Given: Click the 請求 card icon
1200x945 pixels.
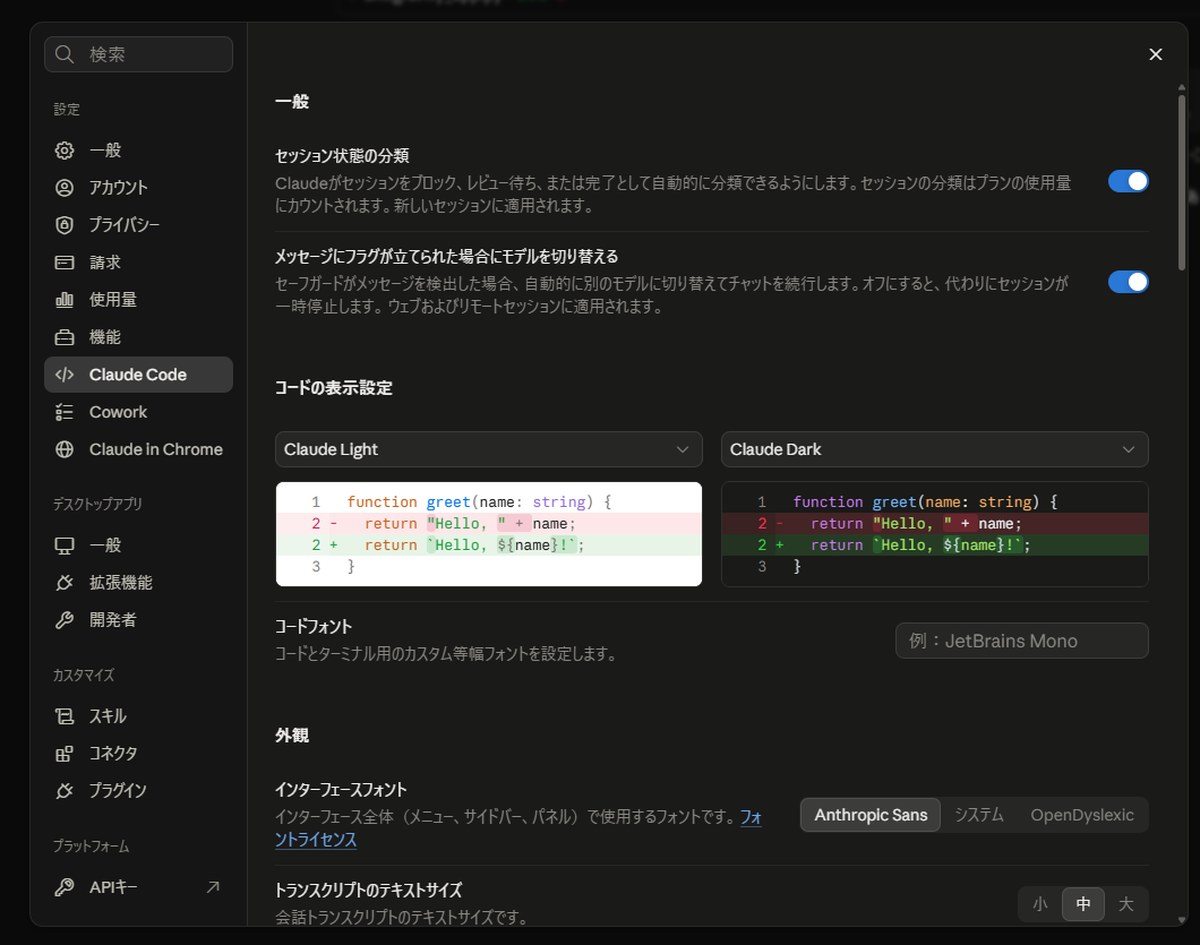Looking at the screenshot, I should click(x=65, y=262).
